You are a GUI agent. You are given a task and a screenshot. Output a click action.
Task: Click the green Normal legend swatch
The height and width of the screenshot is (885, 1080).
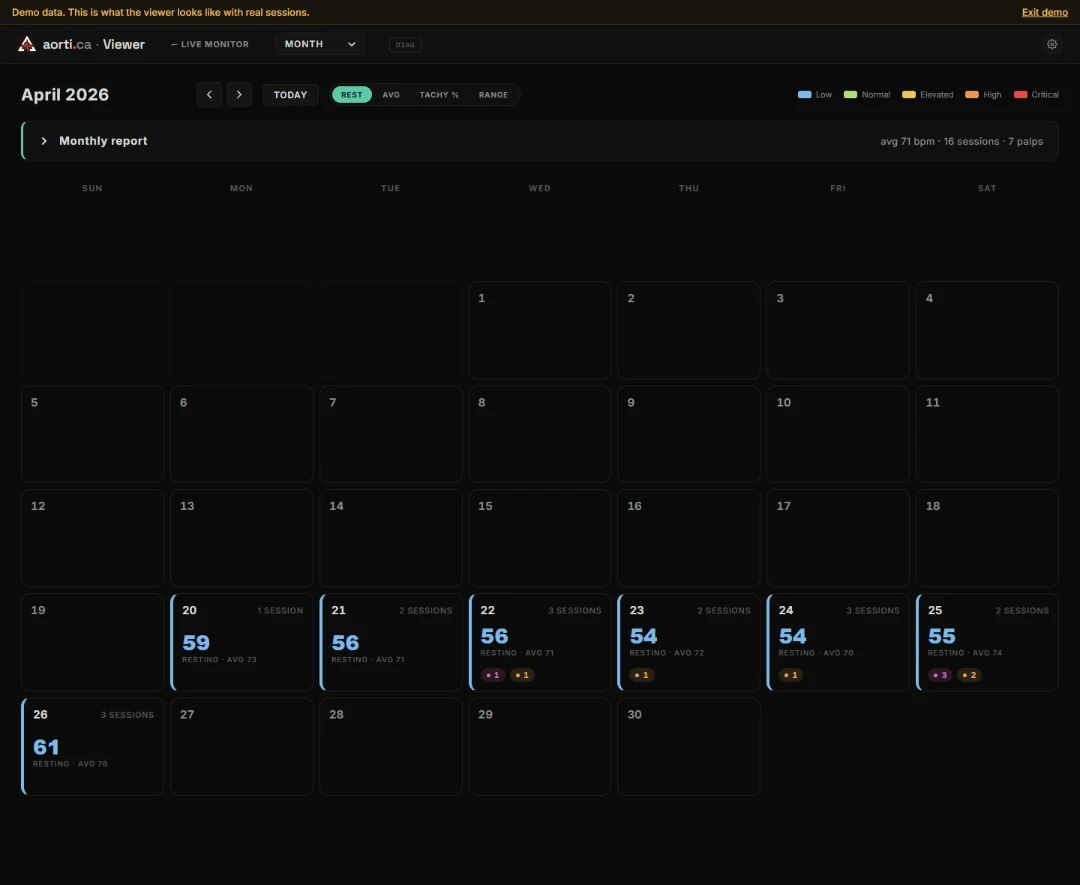click(851, 94)
